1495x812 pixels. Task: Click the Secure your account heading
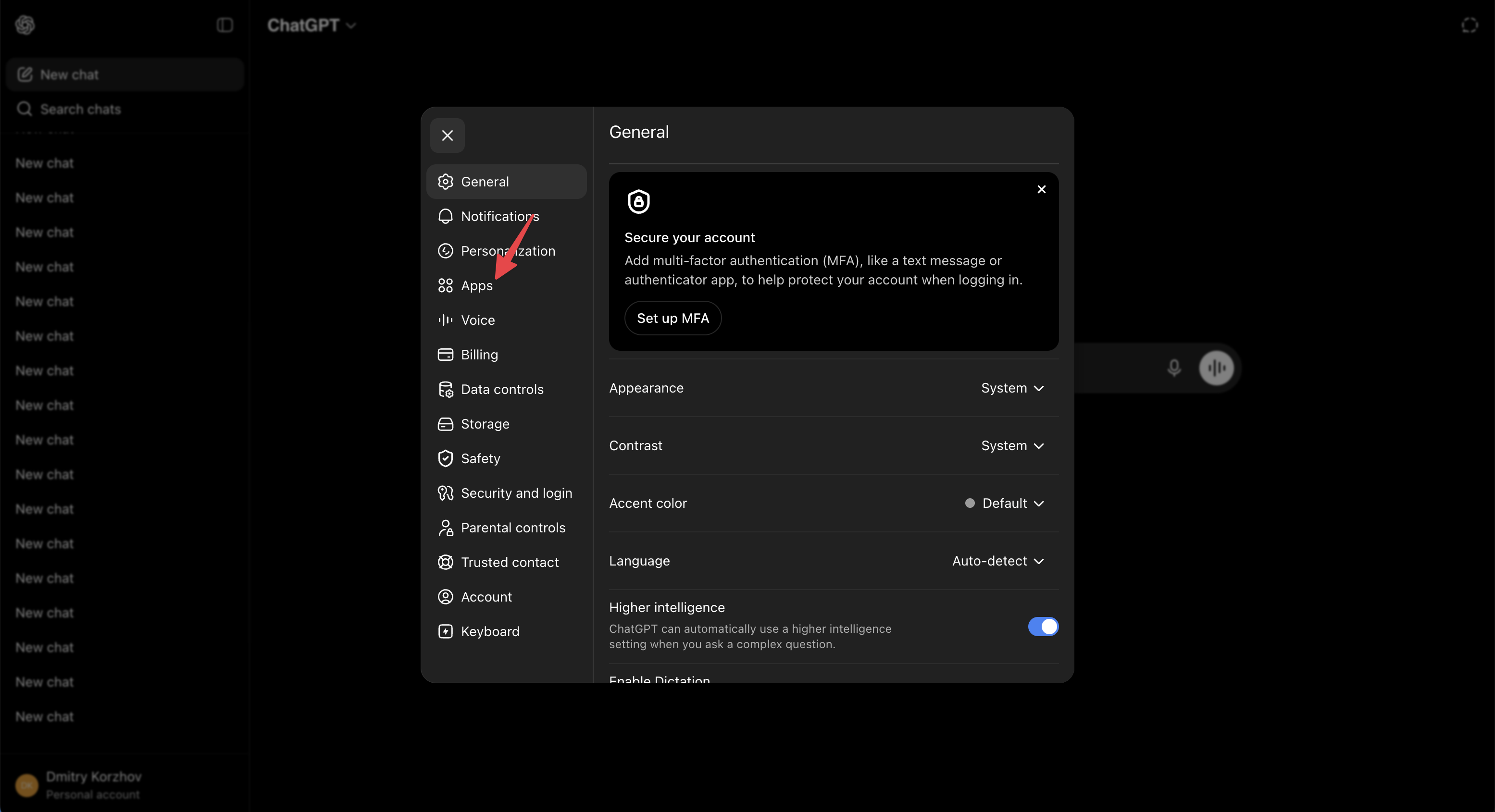[x=689, y=237]
